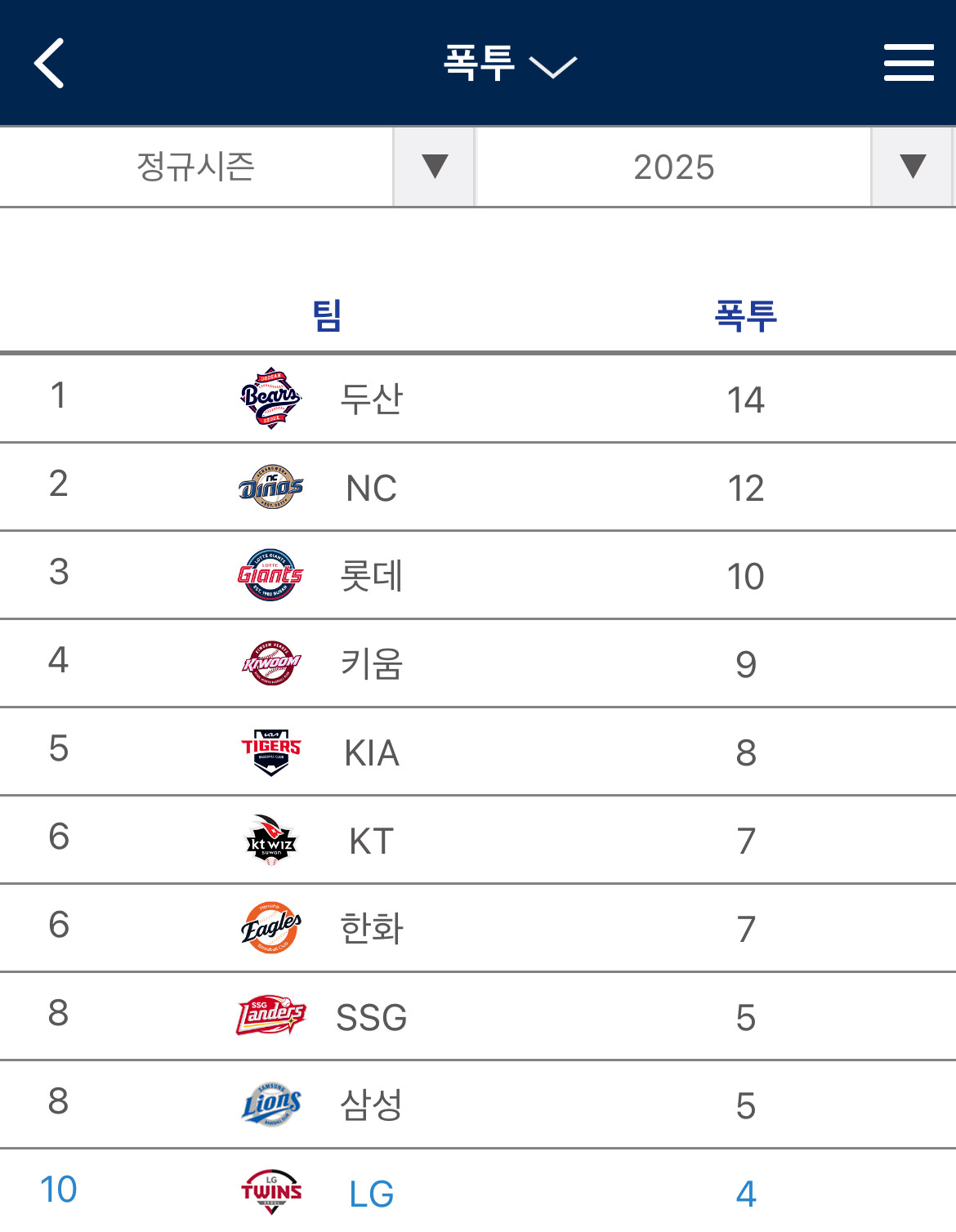Tap the Samsung Lions logo
The height and width of the screenshot is (1232, 956).
pyautogui.click(x=271, y=1105)
